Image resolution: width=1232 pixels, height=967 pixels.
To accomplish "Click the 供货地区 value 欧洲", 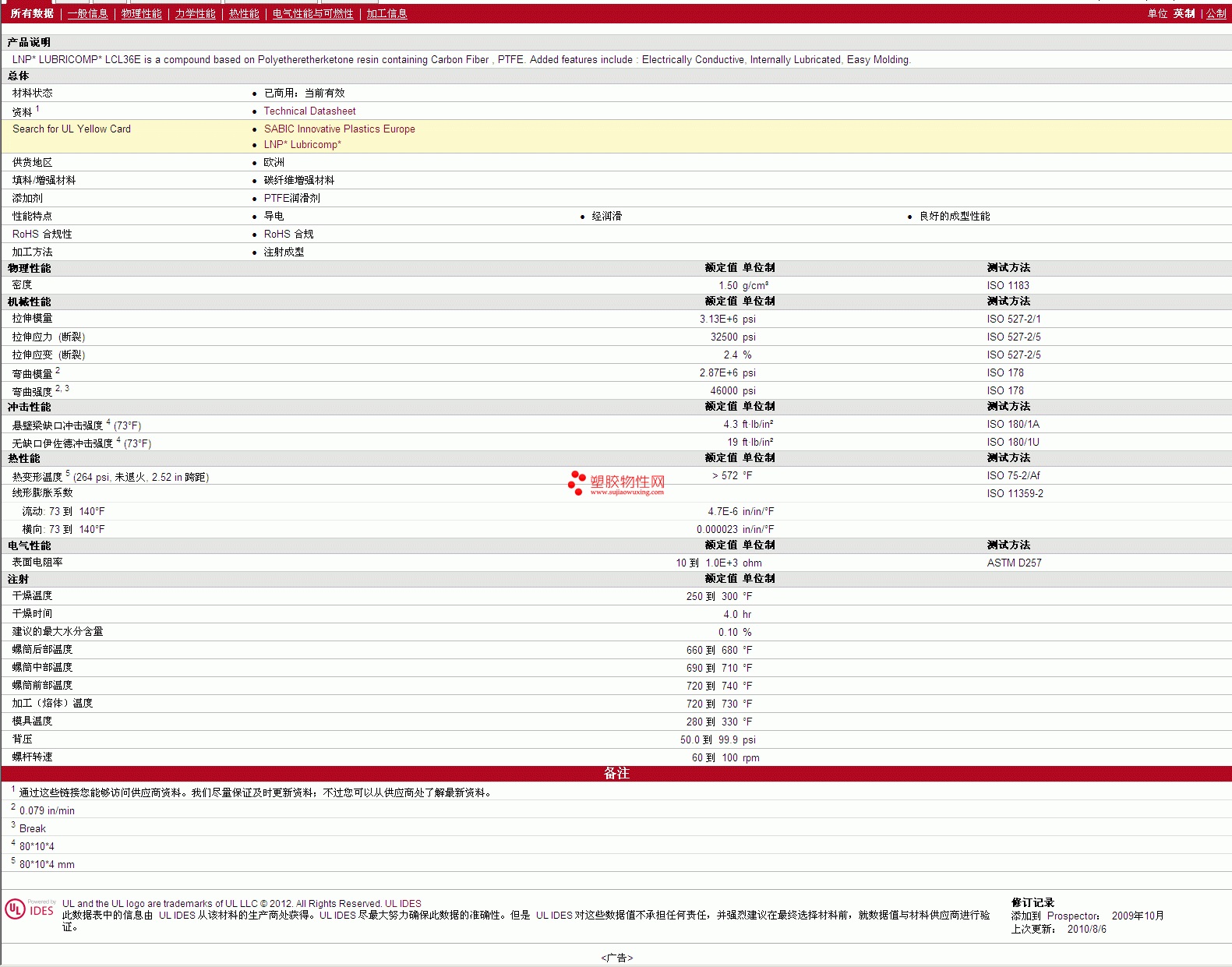I will 274,162.
